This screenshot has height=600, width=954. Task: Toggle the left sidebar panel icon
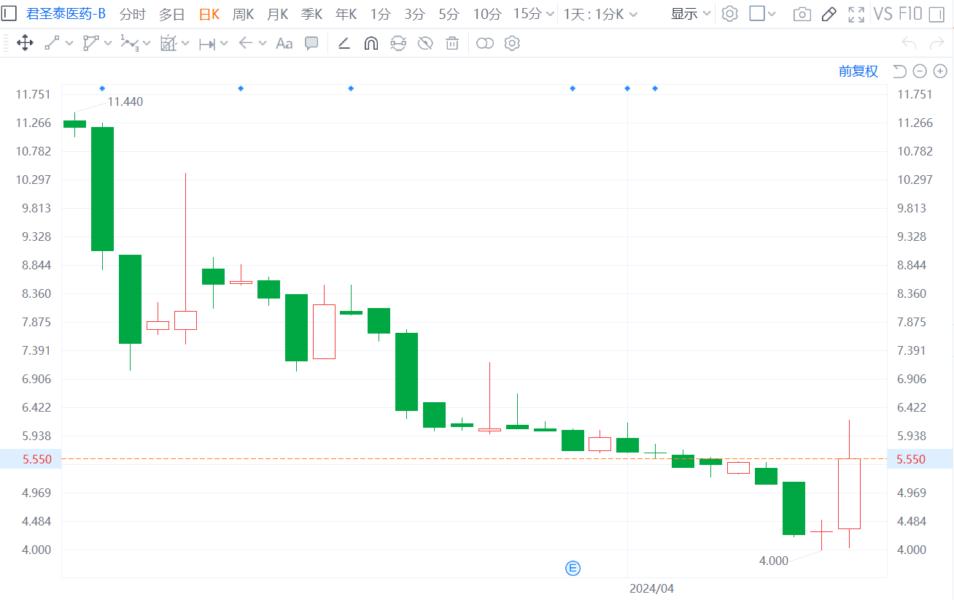click(x=9, y=13)
